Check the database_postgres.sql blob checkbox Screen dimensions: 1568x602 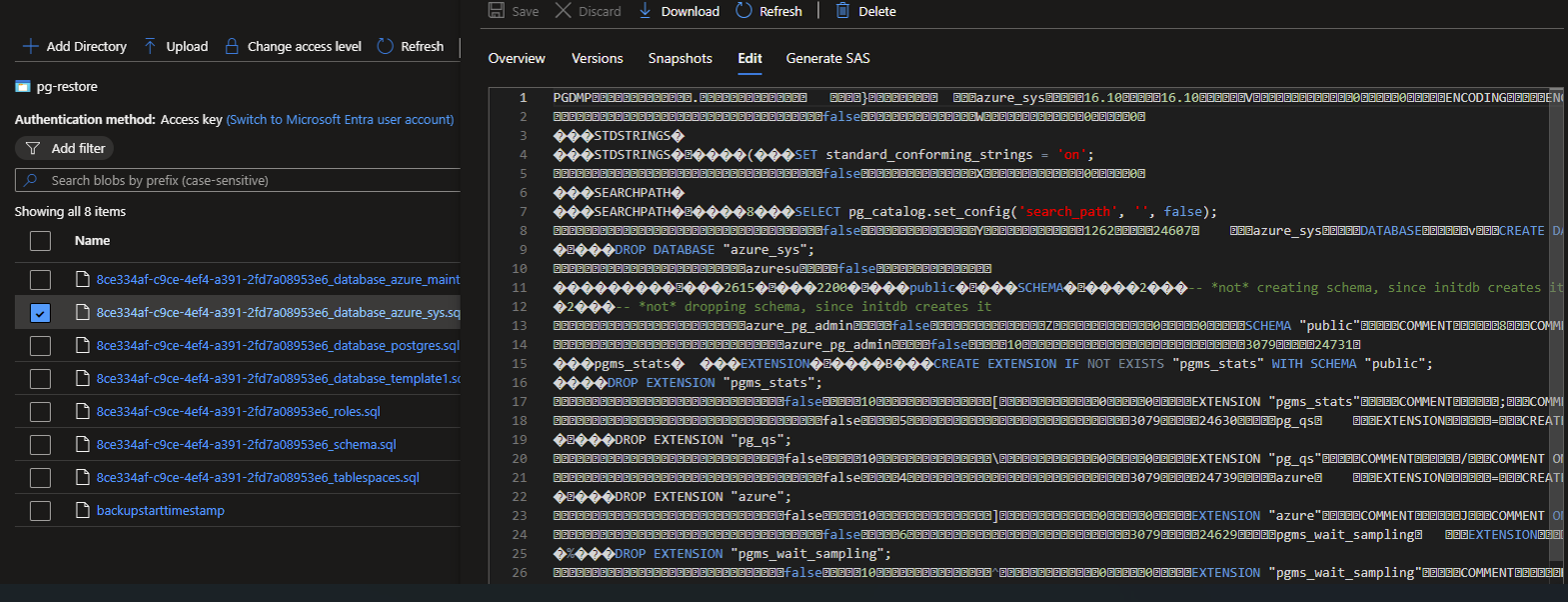pyautogui.click(x=40, y=346)
